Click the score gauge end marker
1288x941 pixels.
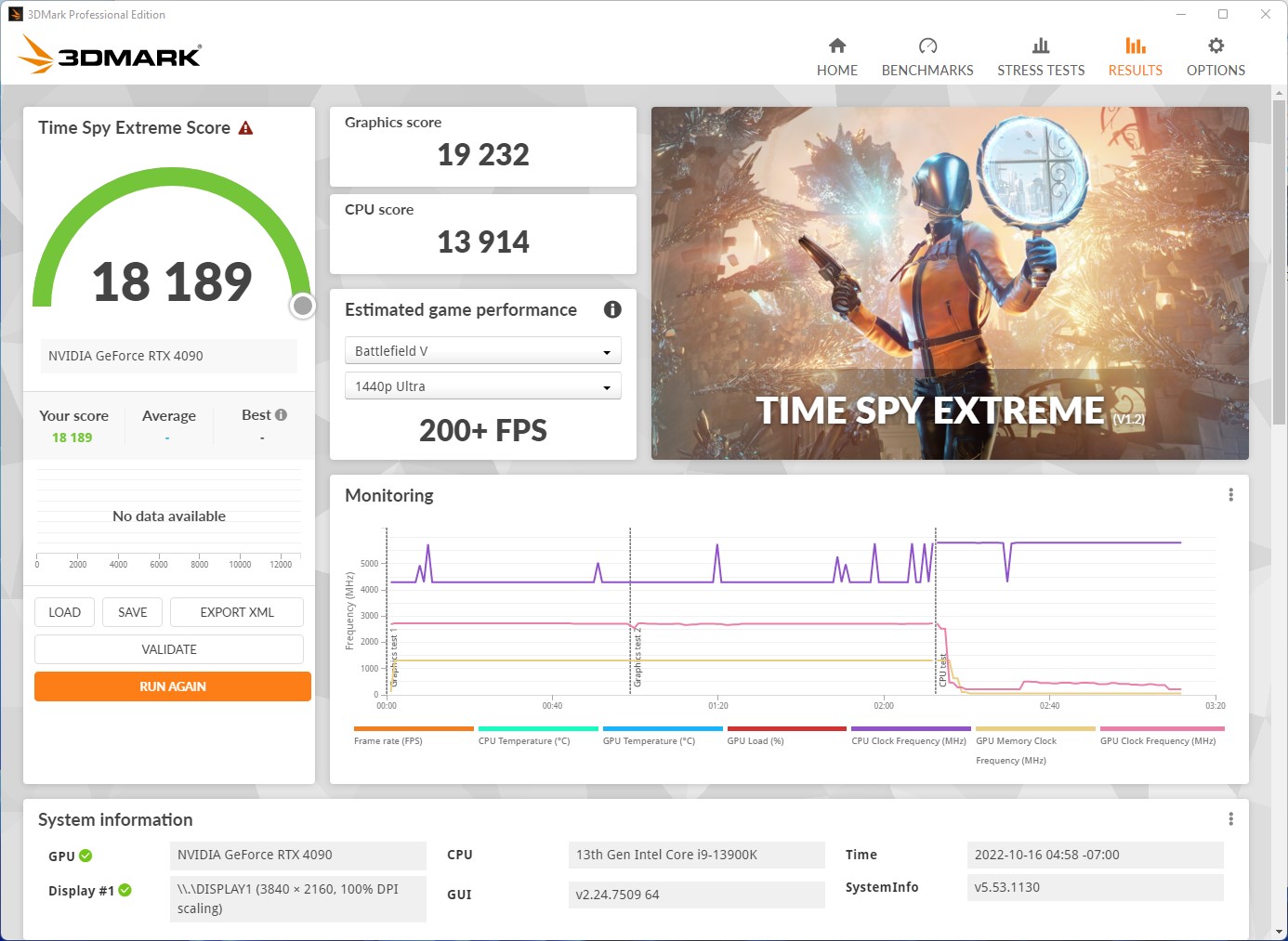tap(302, 306)
